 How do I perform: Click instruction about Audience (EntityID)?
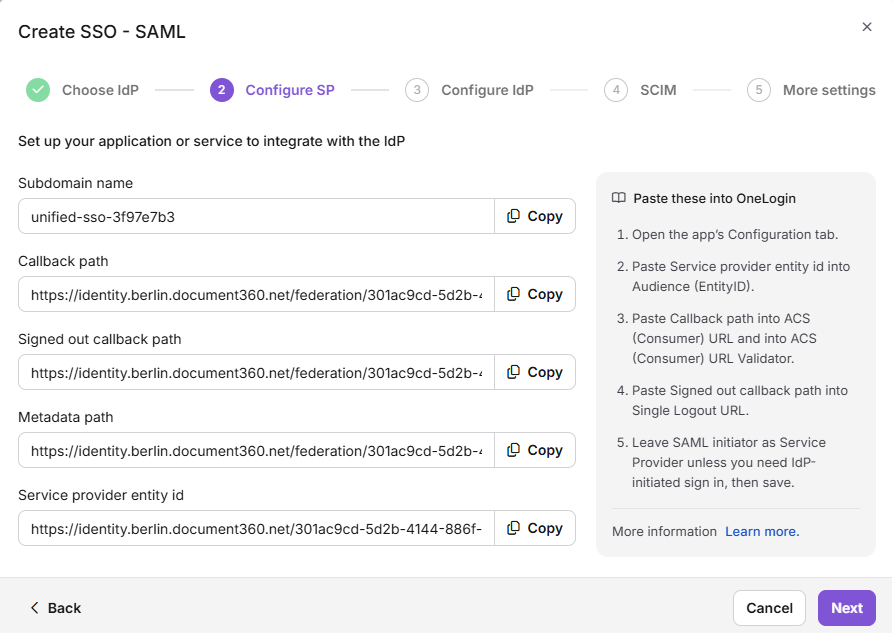pyautogui.click(x=741, y=276)
